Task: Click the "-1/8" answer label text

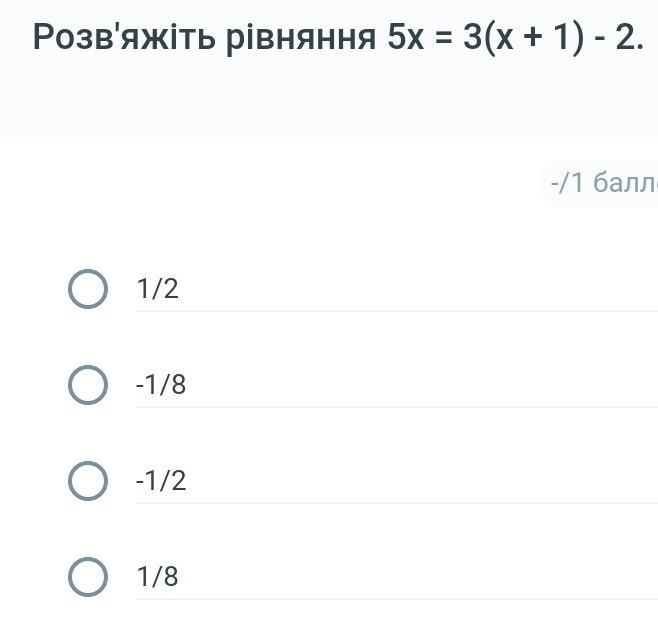Action: (x=161, y=385)
